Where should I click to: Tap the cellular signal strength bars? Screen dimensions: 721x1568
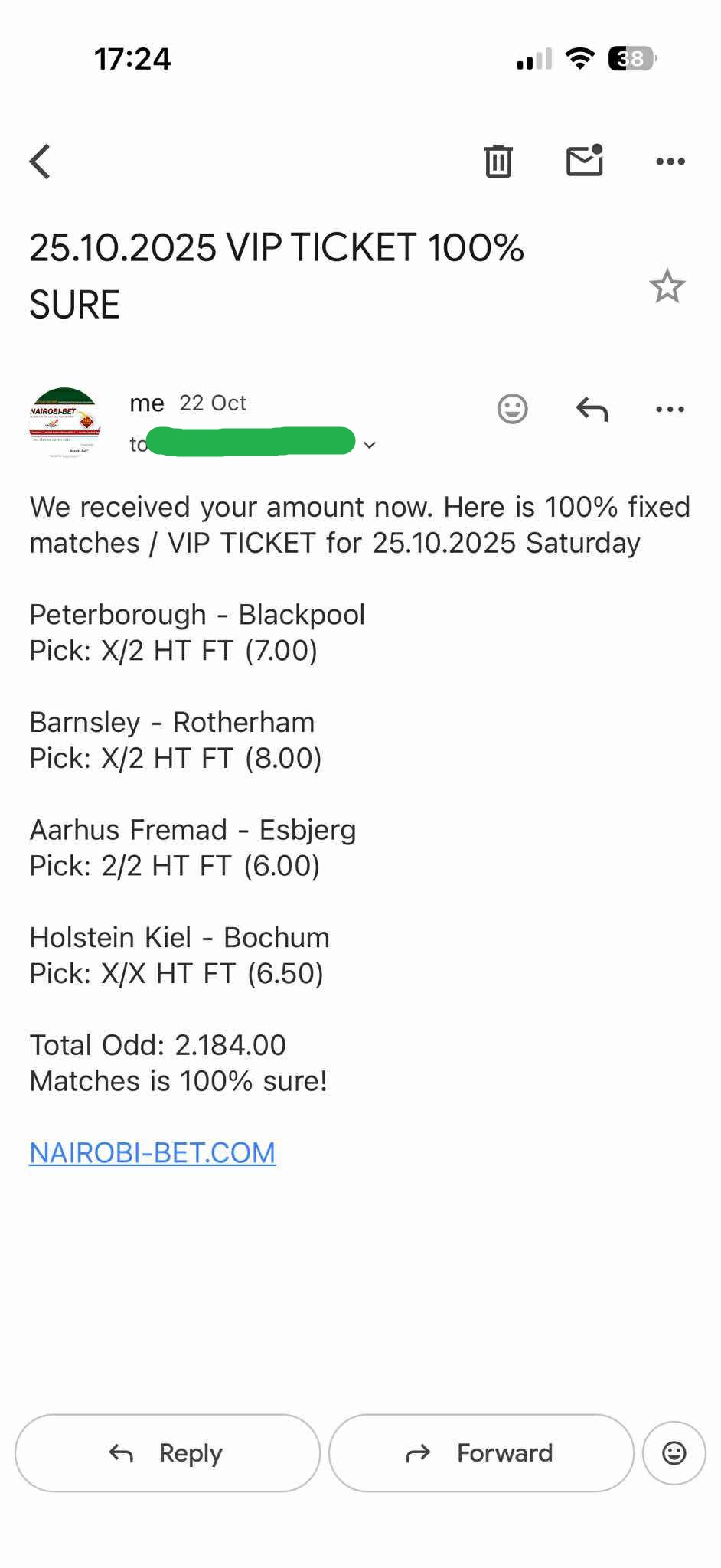click(530, 57)
